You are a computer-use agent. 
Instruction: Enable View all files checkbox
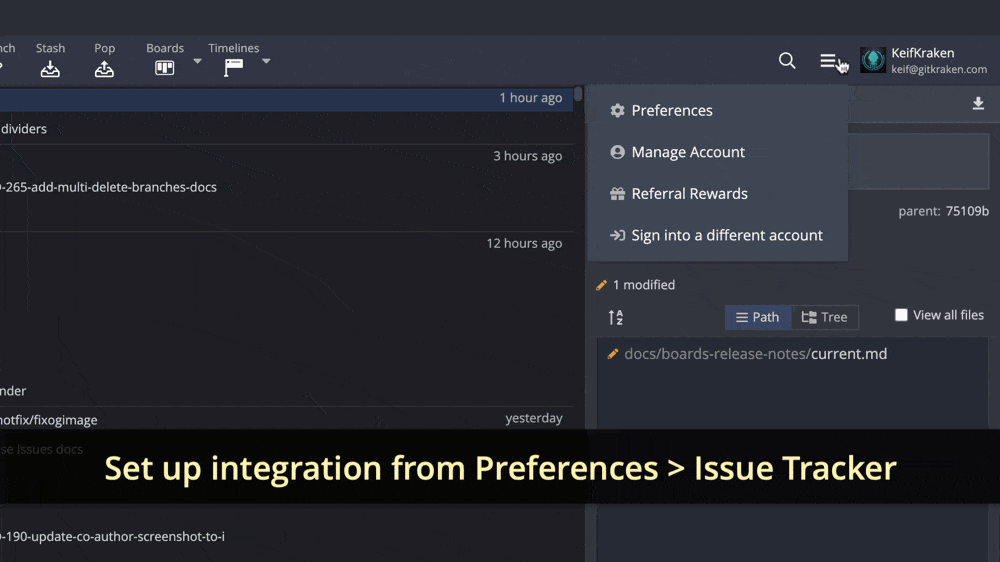click(x=901, y=315)
